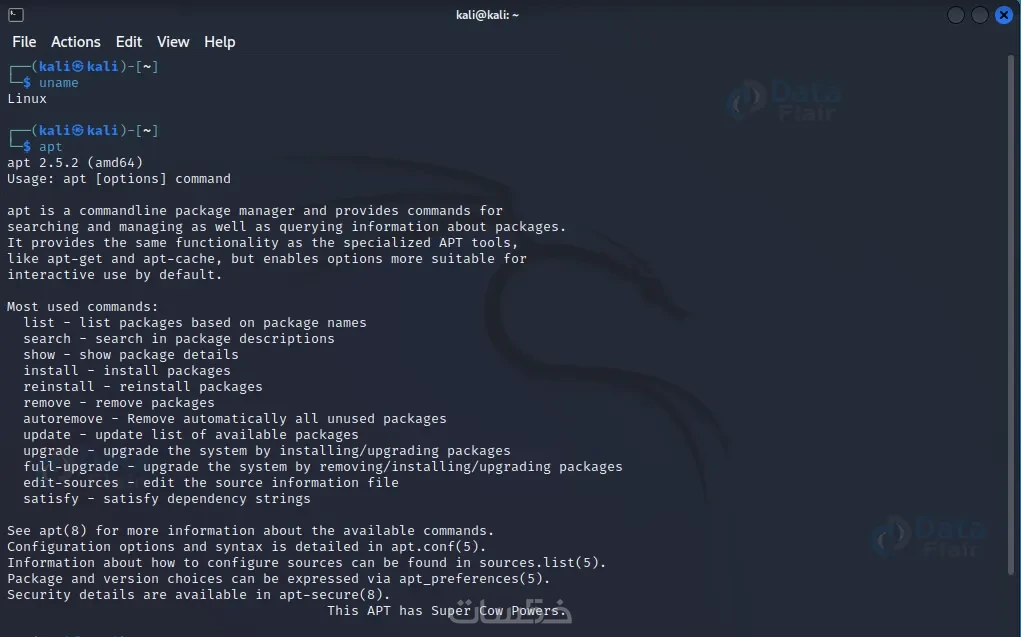Close the terminal window with the blue X
The height and width of the screenshot is (637, 1021).
coord(1004,15)
